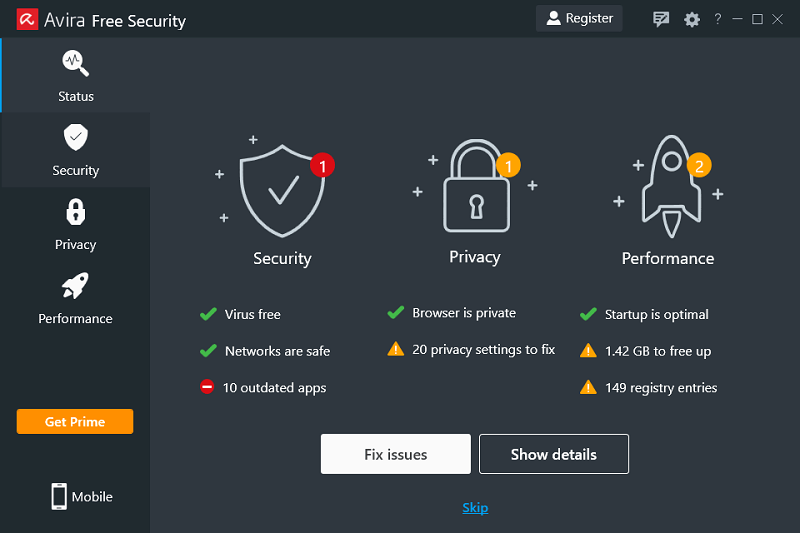Click the Security heading under the shield
The image size is (800, 533).
tap(282, 259)
